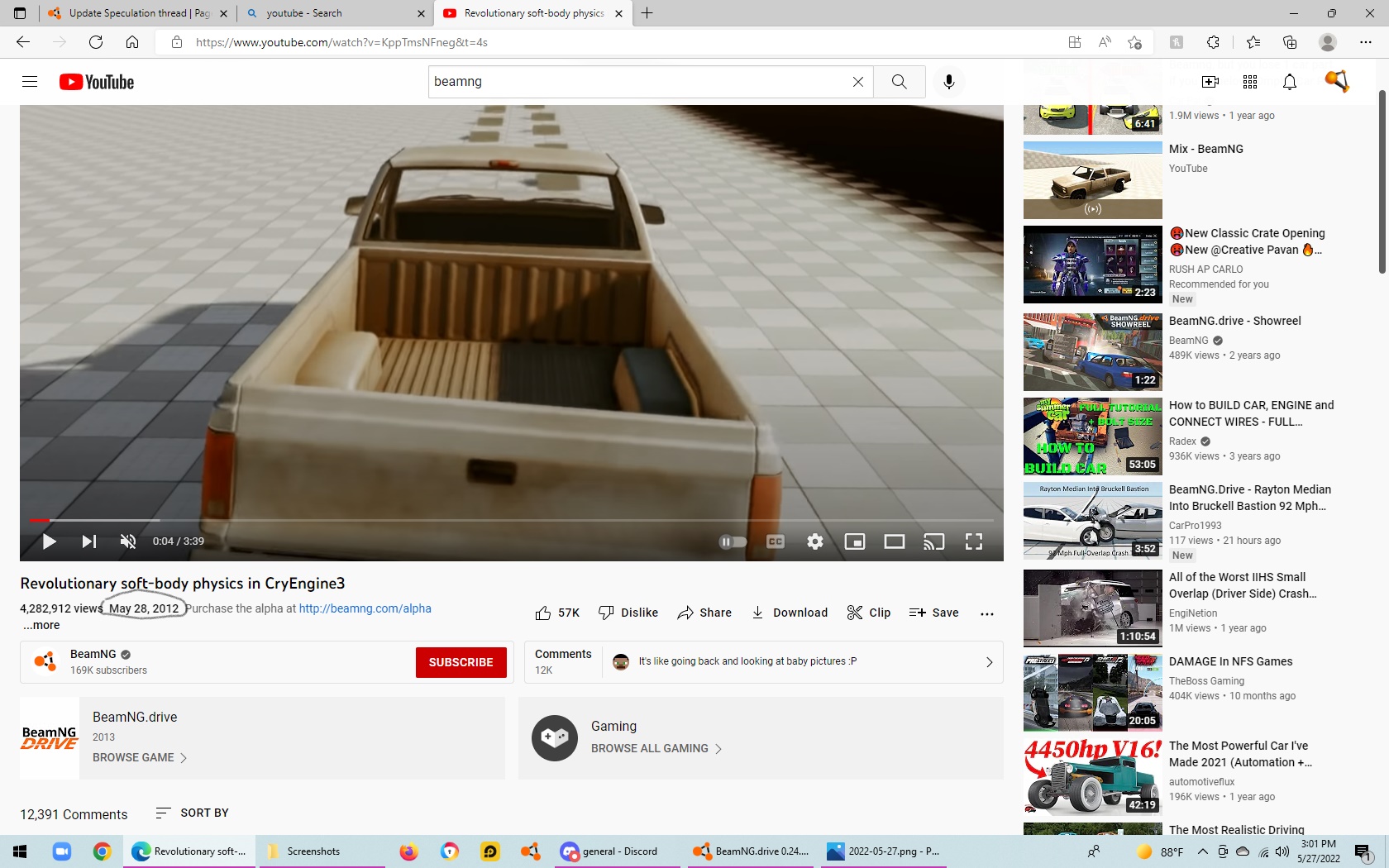Close the Revolutionary soft-body physics tab
1389x868 pixels.
618,13
